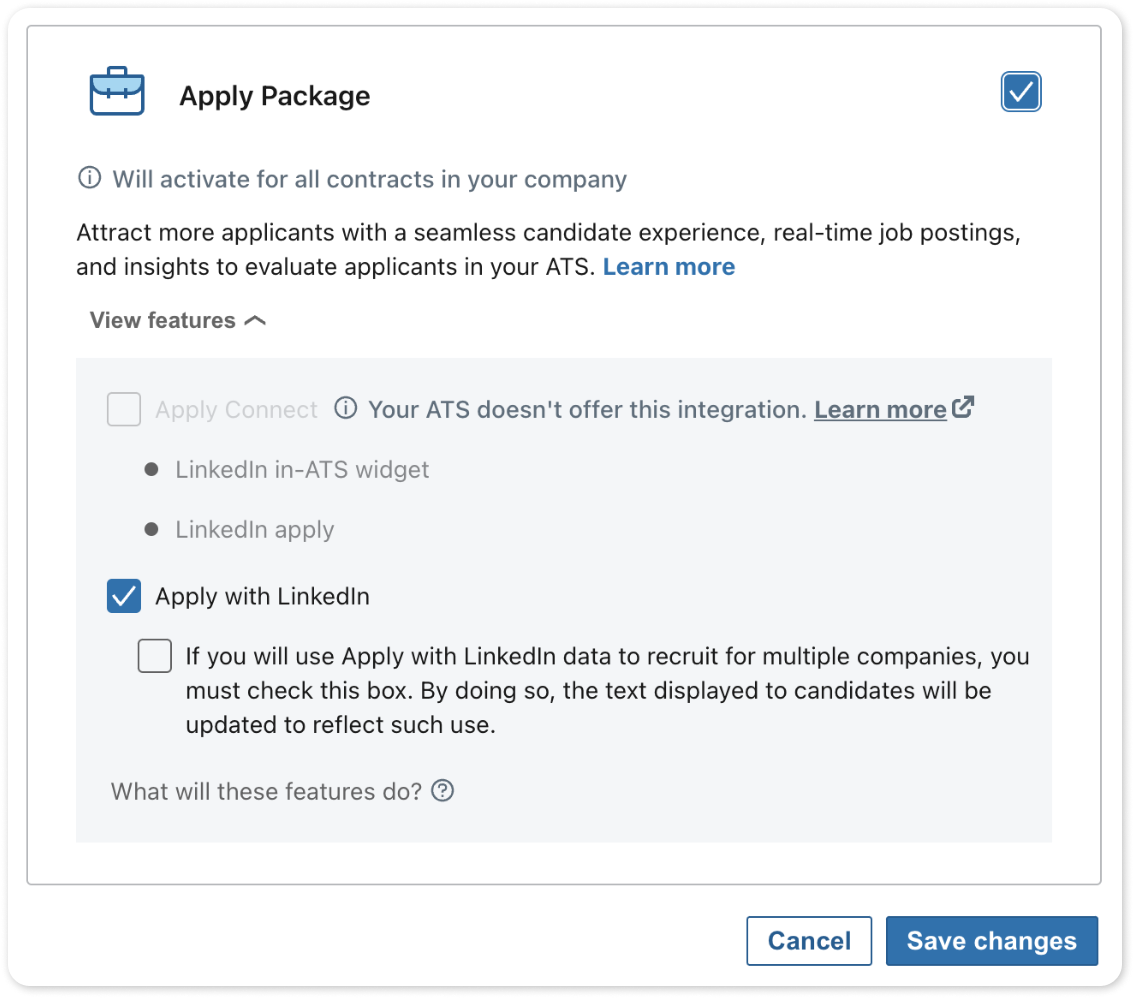Click the question mark help icon

(443, 790)
